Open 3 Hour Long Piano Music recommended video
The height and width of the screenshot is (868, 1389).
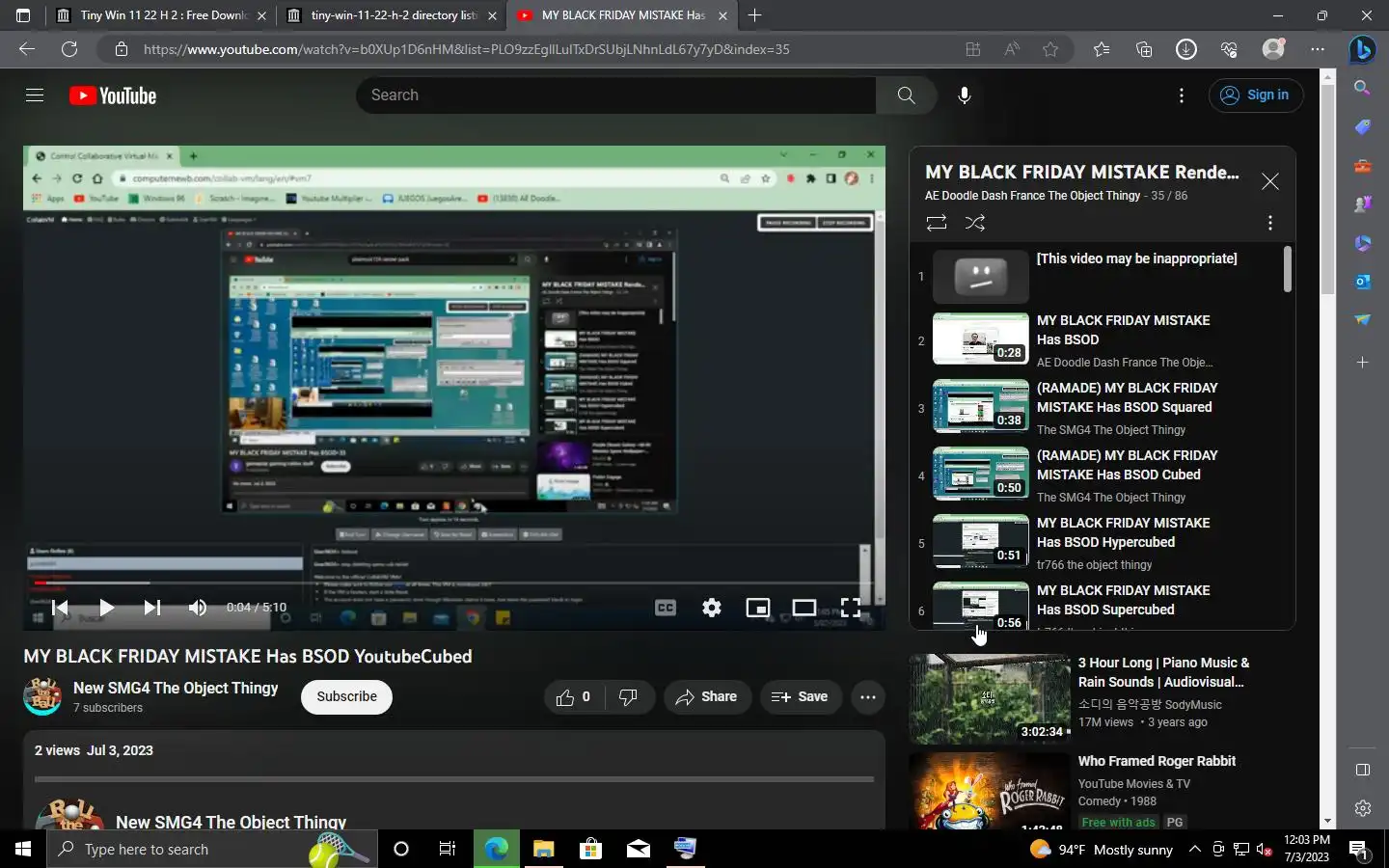[x=1164, y=672]
